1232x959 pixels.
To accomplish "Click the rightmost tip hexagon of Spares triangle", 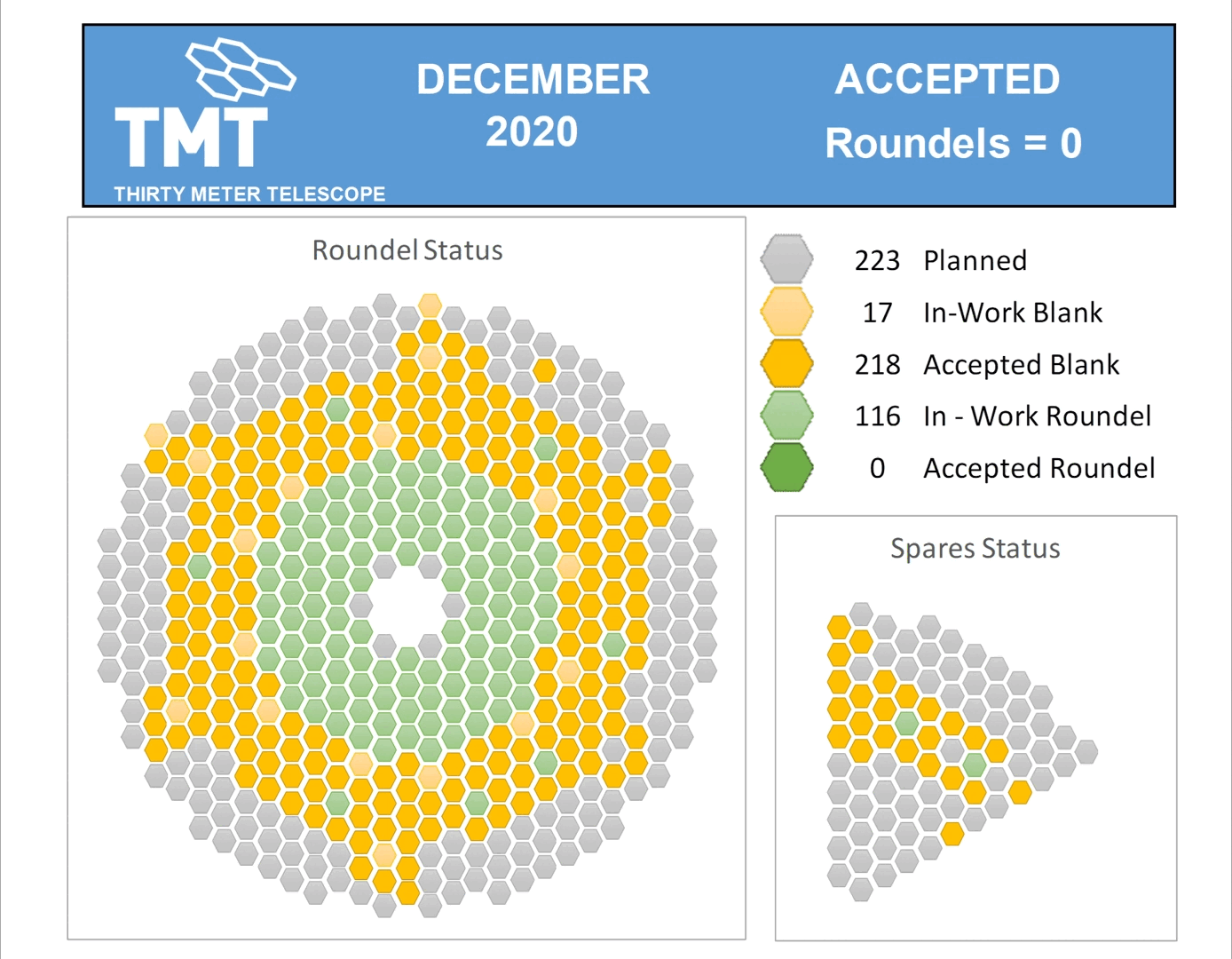I will click(x=1086, y=752).
